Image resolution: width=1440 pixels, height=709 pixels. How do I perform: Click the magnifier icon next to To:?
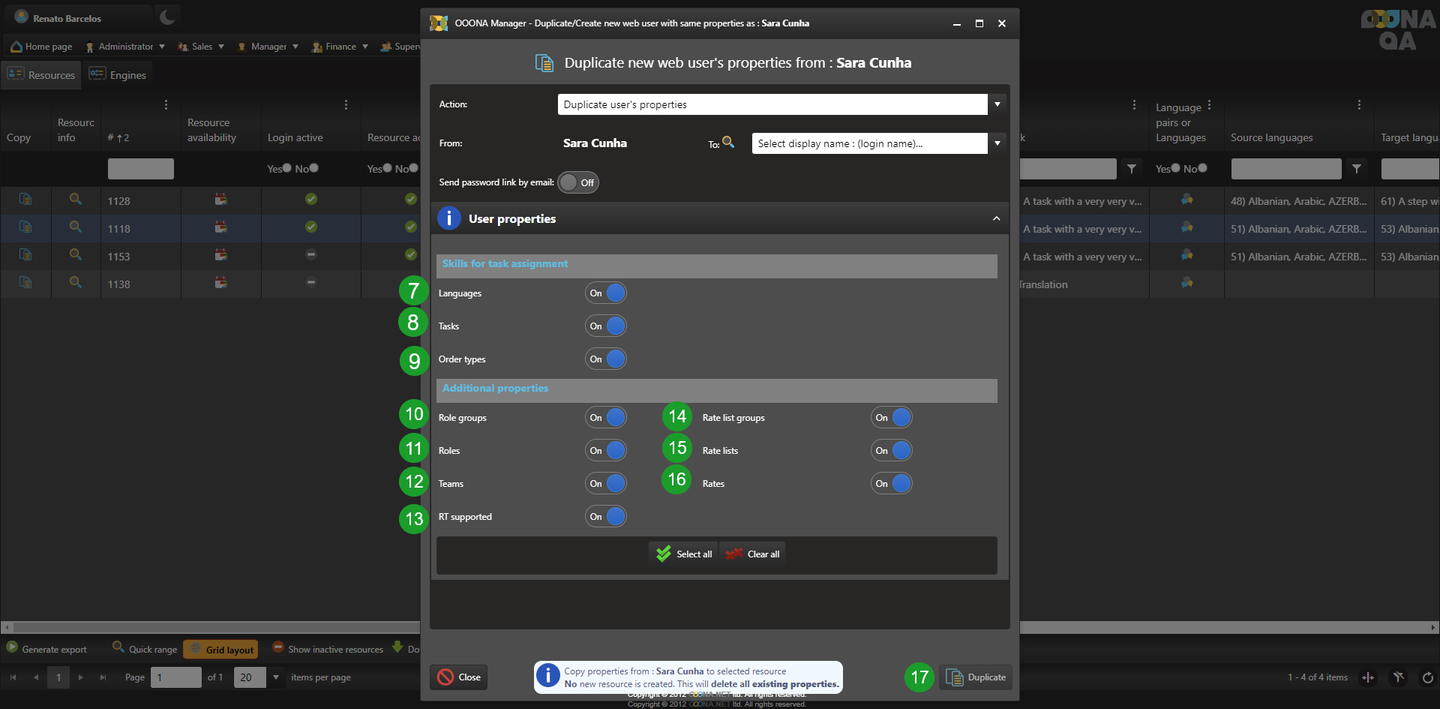pyautogui.click(x=729, y=143)
